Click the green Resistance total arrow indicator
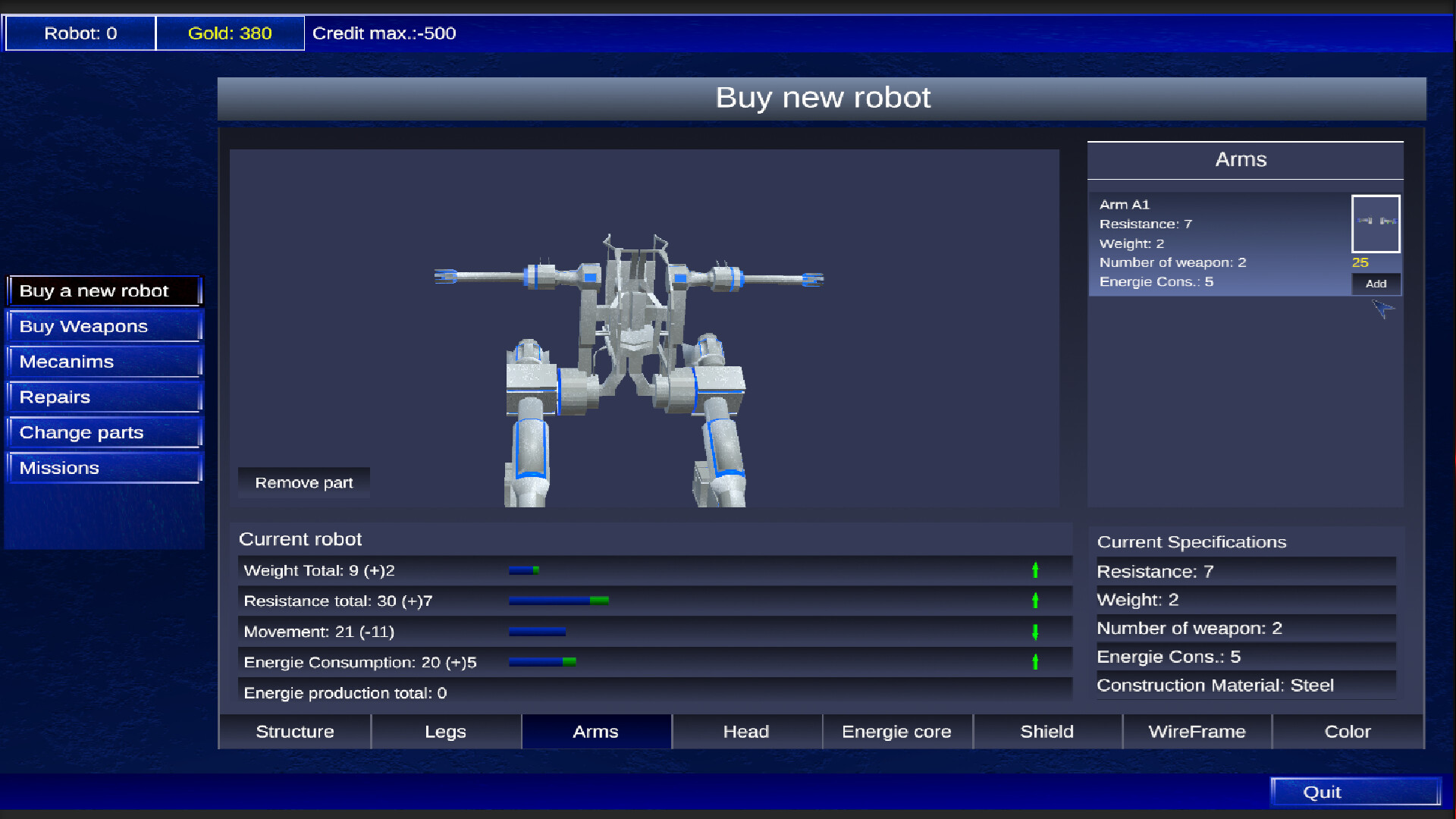 click(x=1035, y=600)
